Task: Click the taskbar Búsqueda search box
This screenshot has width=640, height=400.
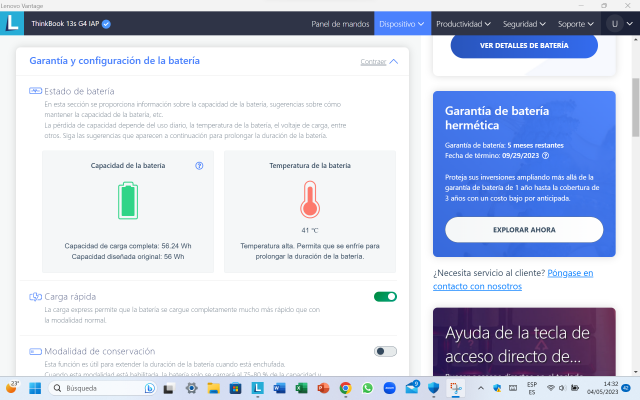Action: point(102,388)
